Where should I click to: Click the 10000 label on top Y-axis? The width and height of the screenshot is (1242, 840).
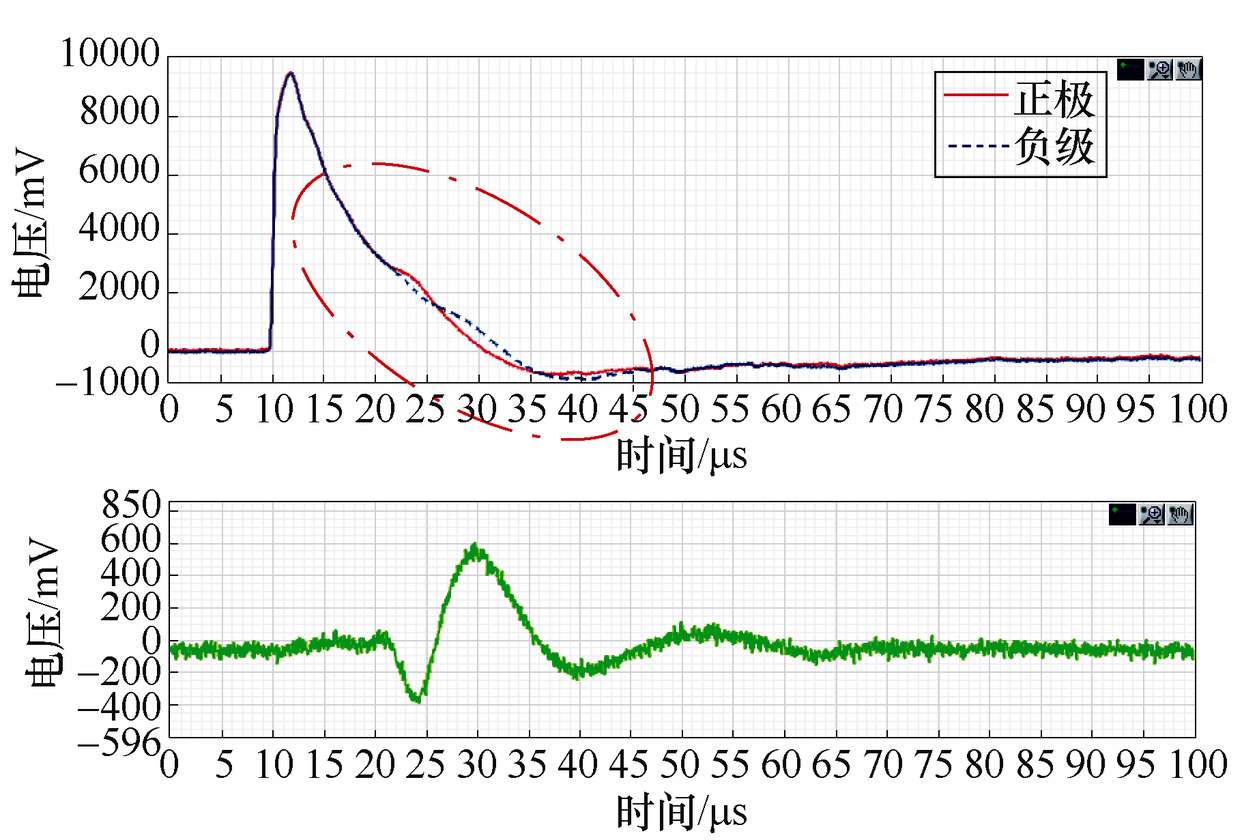coord(110,56)
